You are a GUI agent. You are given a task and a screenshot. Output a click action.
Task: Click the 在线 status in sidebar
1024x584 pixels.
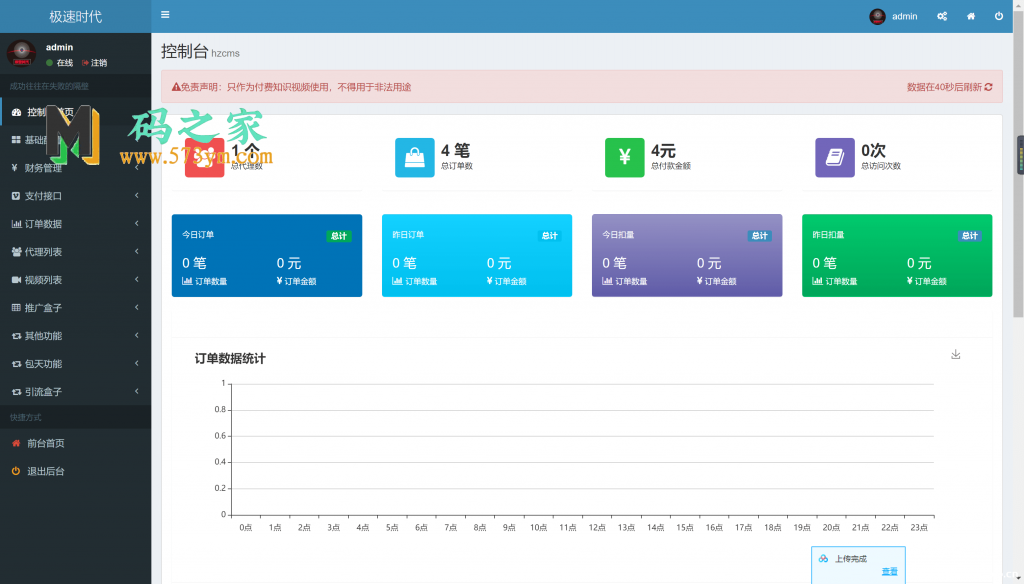point(59,63)
